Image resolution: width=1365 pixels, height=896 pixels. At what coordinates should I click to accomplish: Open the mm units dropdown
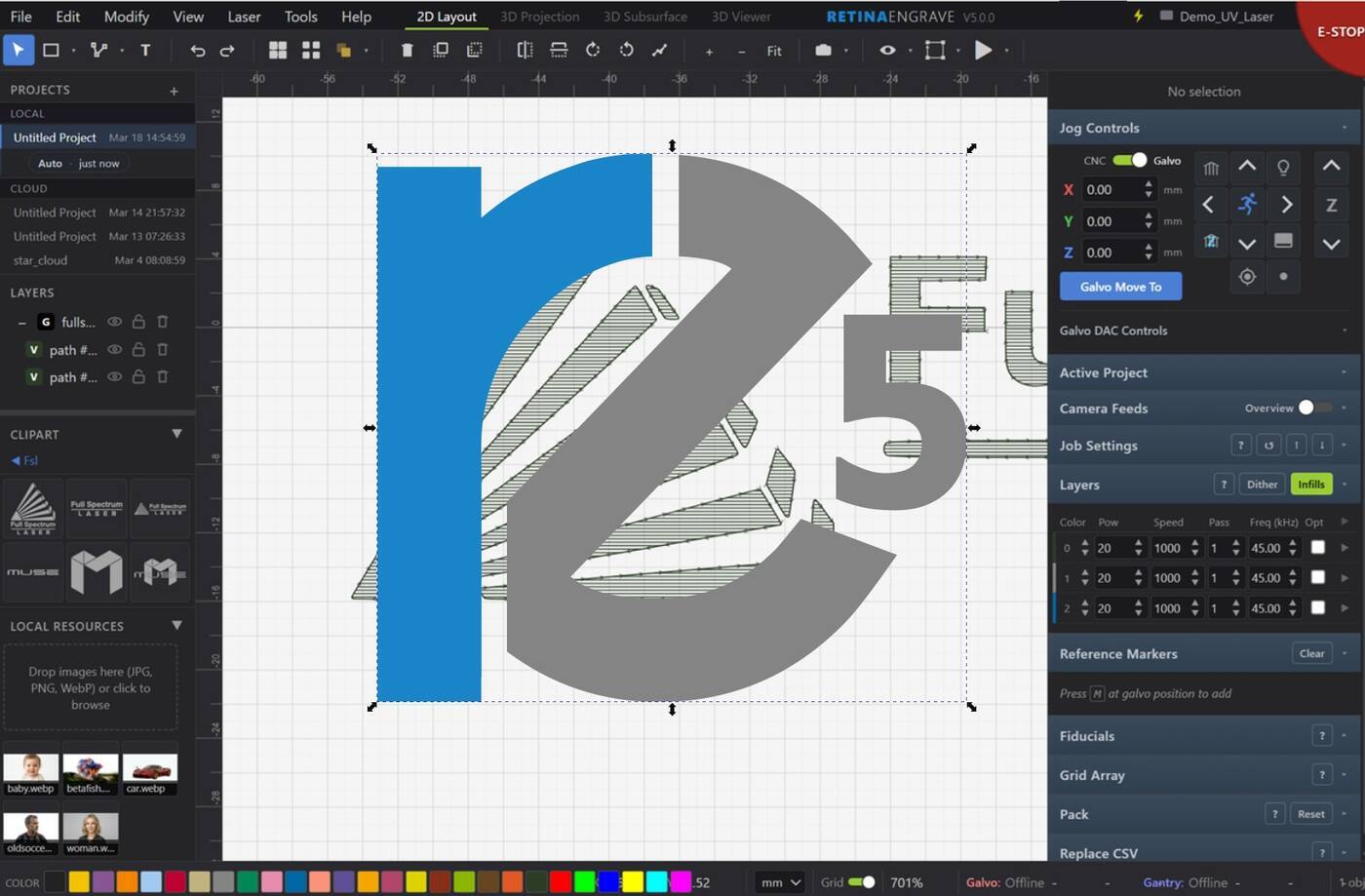pyautogui.click(x=781, y=882)
